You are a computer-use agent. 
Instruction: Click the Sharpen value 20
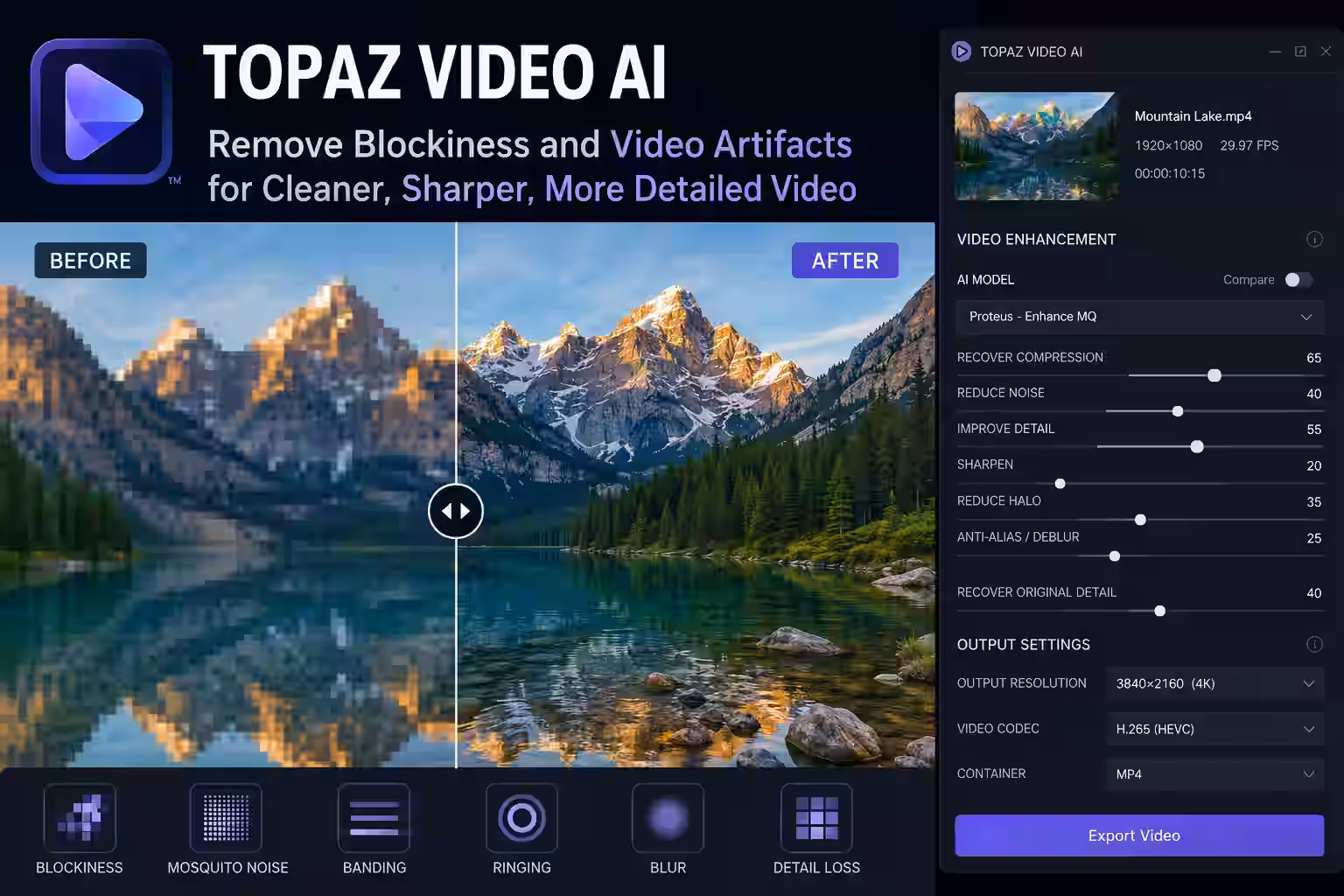[1313, 465]
